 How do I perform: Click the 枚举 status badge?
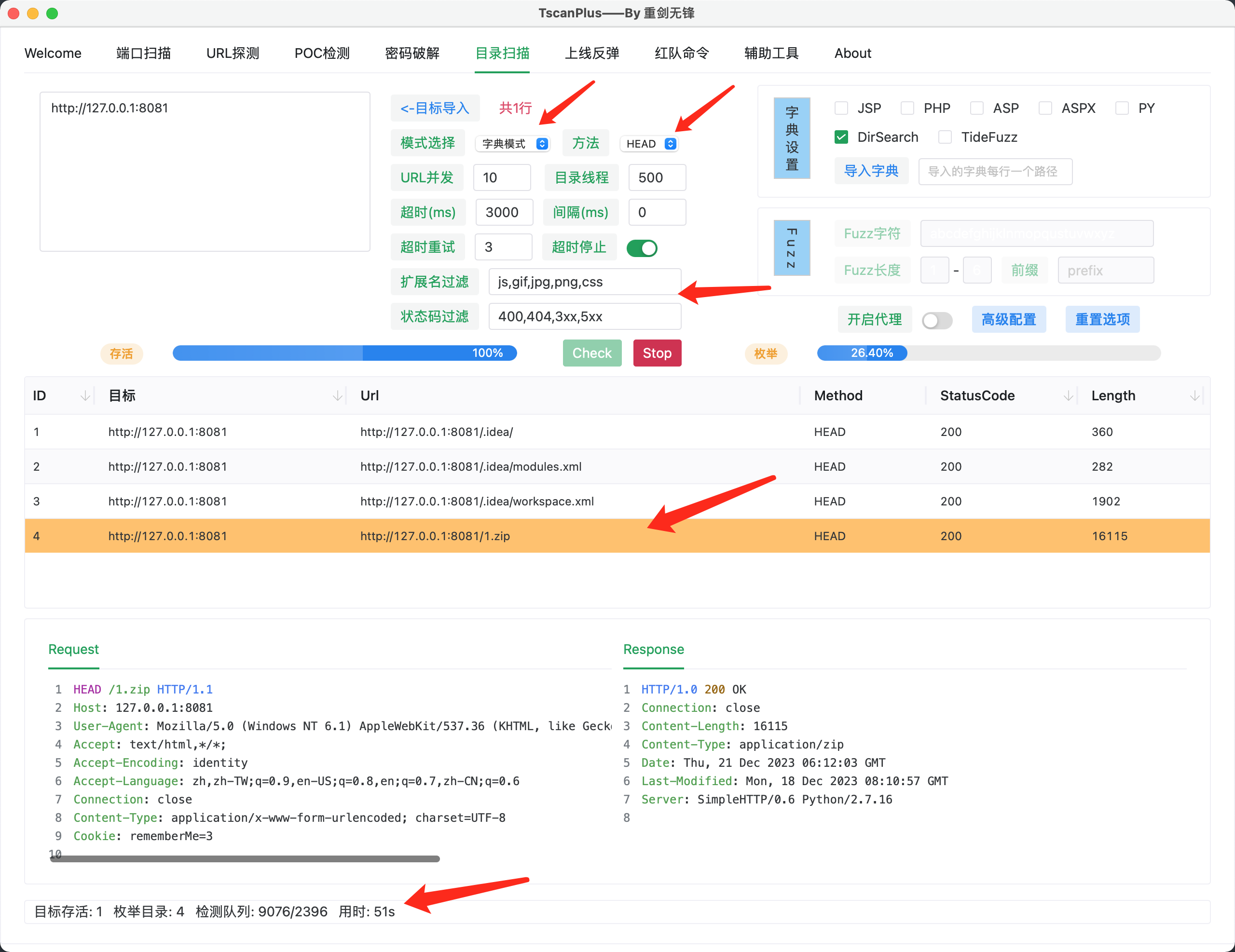[x=765, y=354]
